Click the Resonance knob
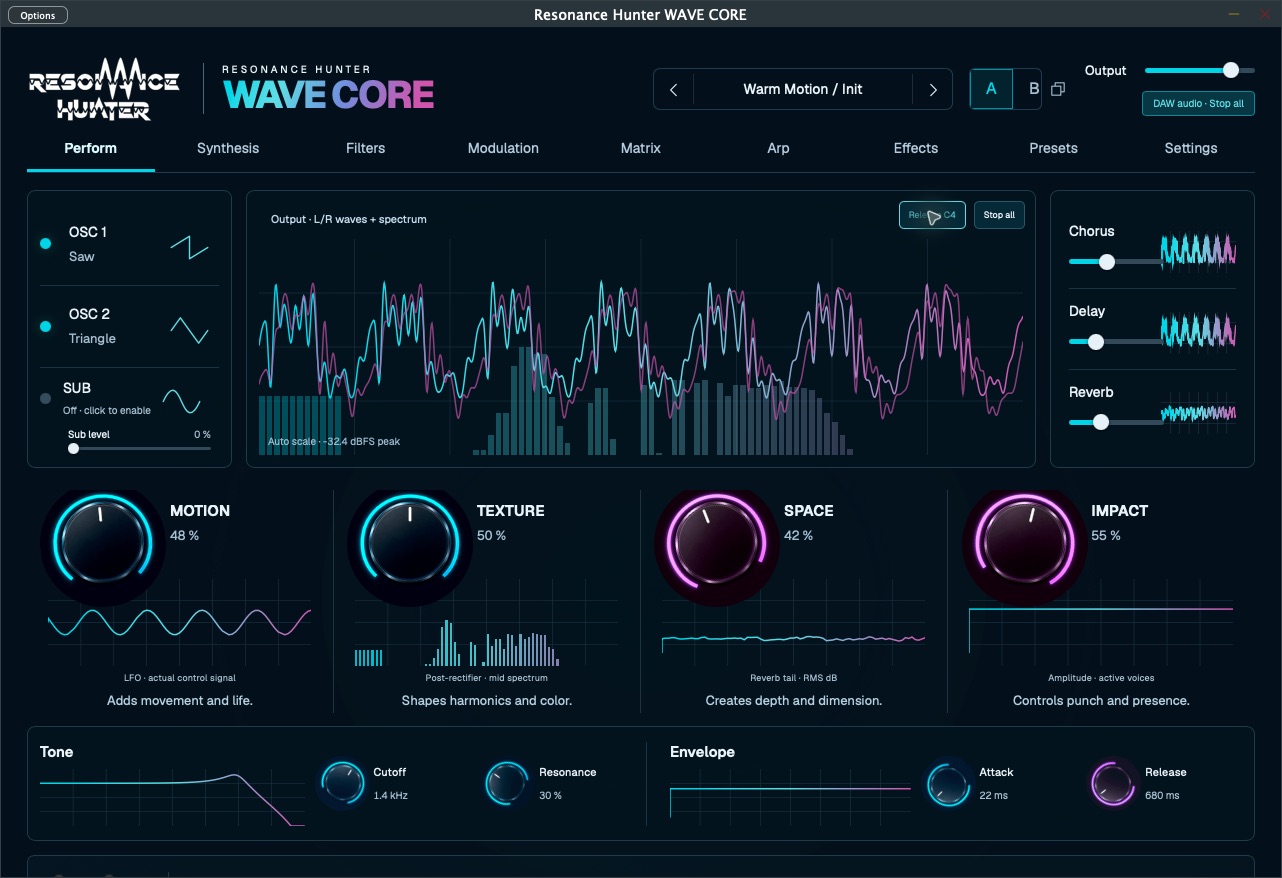The height and width of the screenshot is (878, 1282). point(507,784)
